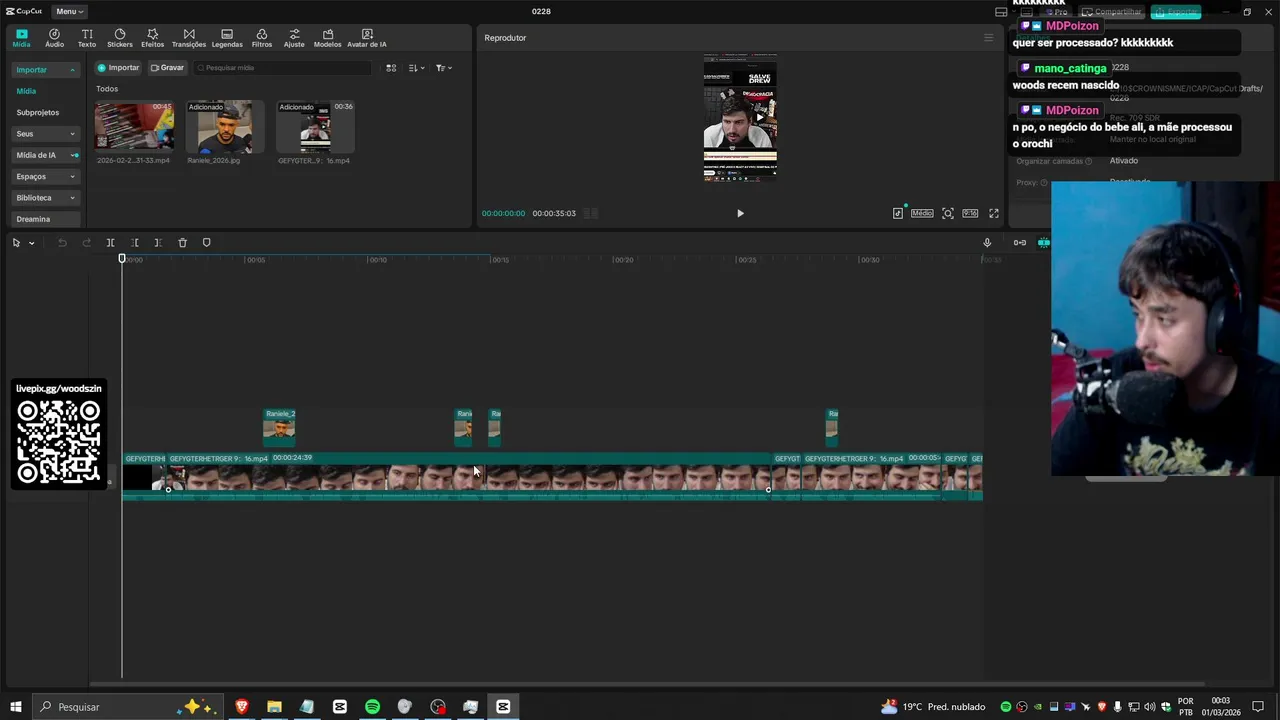
Task: Toggle the highlighted auto-snap timeline icon
Action: pos(1044,243)
